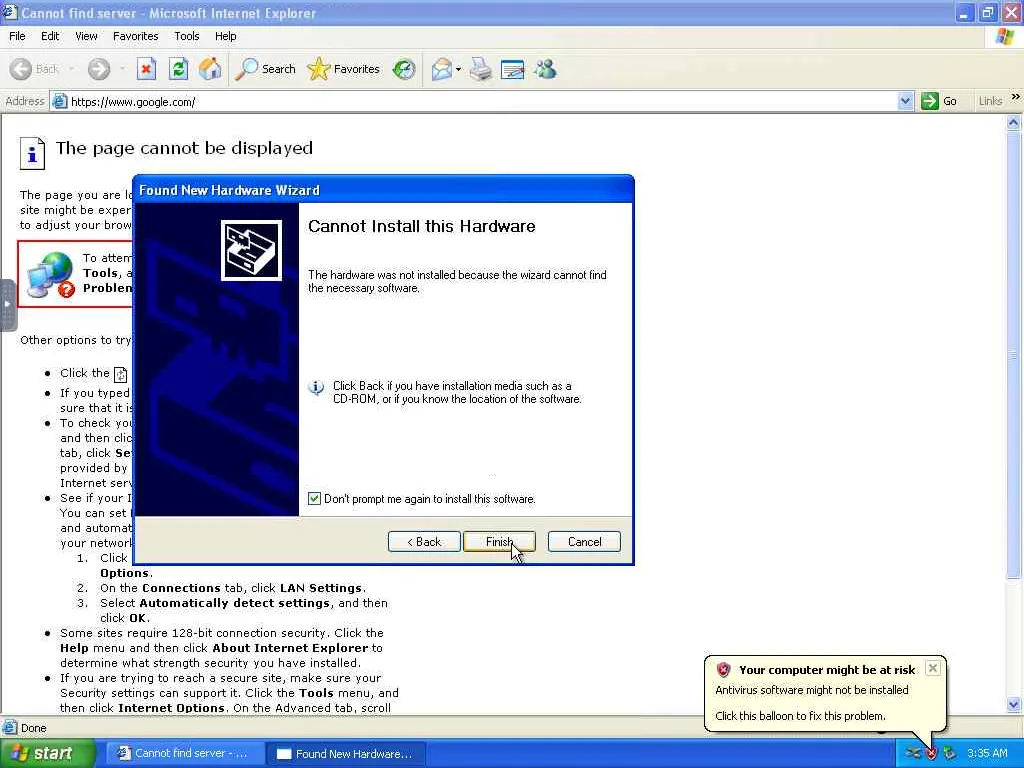Screen dimensions: 1024x768
Task: Open the Messenger people icon
Action: tap(545, 69)
